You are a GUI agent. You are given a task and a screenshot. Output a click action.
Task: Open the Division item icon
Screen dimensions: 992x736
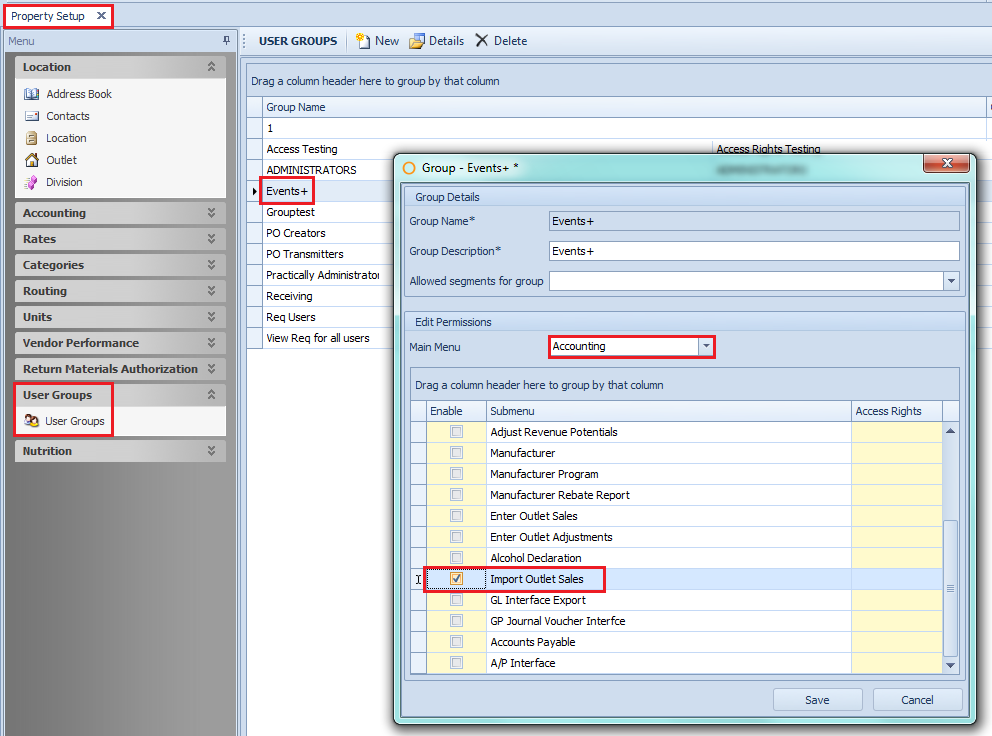coord(31,182)
